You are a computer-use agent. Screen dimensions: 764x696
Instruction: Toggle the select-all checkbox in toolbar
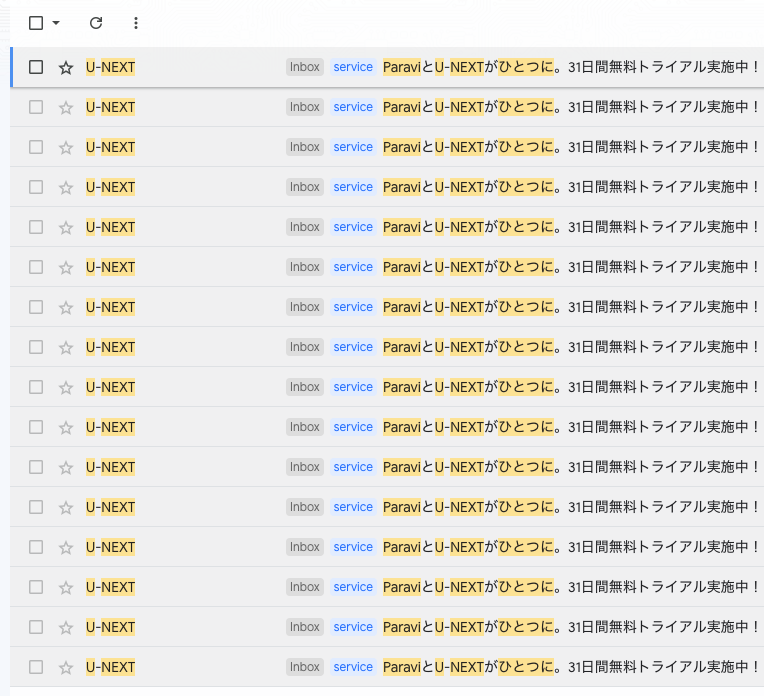36,23
